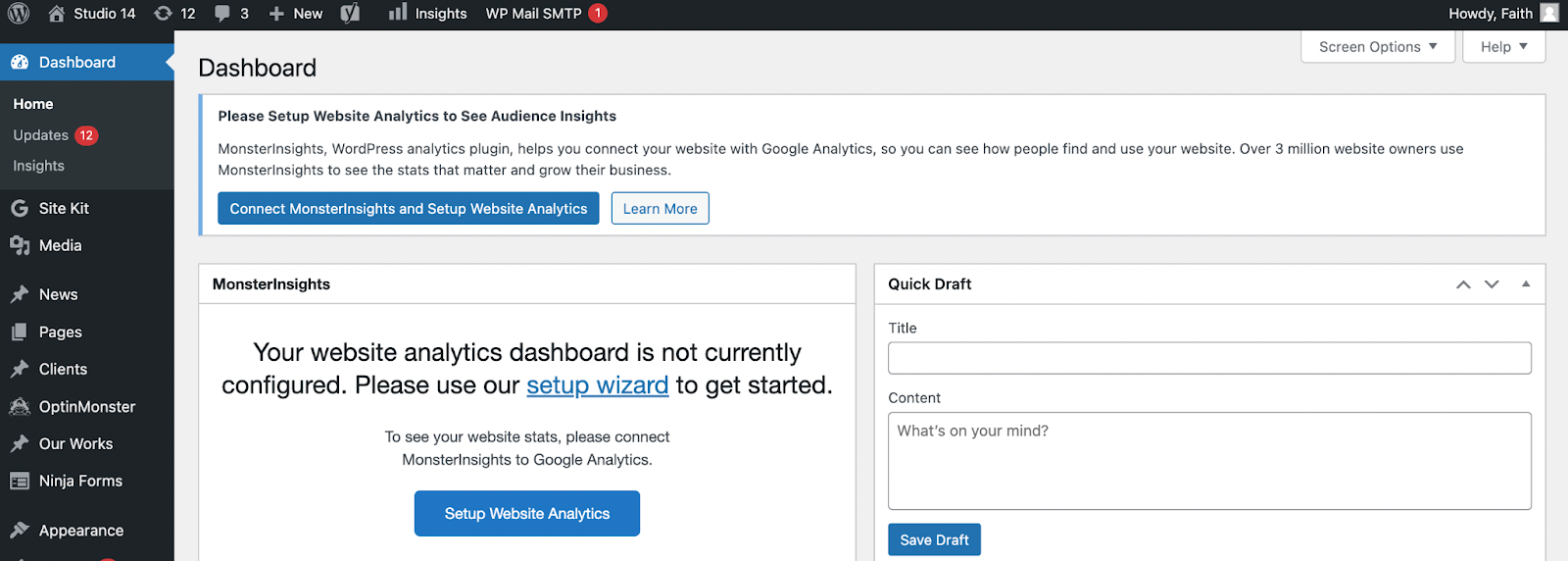Expand the Help dropdown tab
The image size is (1568, 561).
tap(1503, 47)
